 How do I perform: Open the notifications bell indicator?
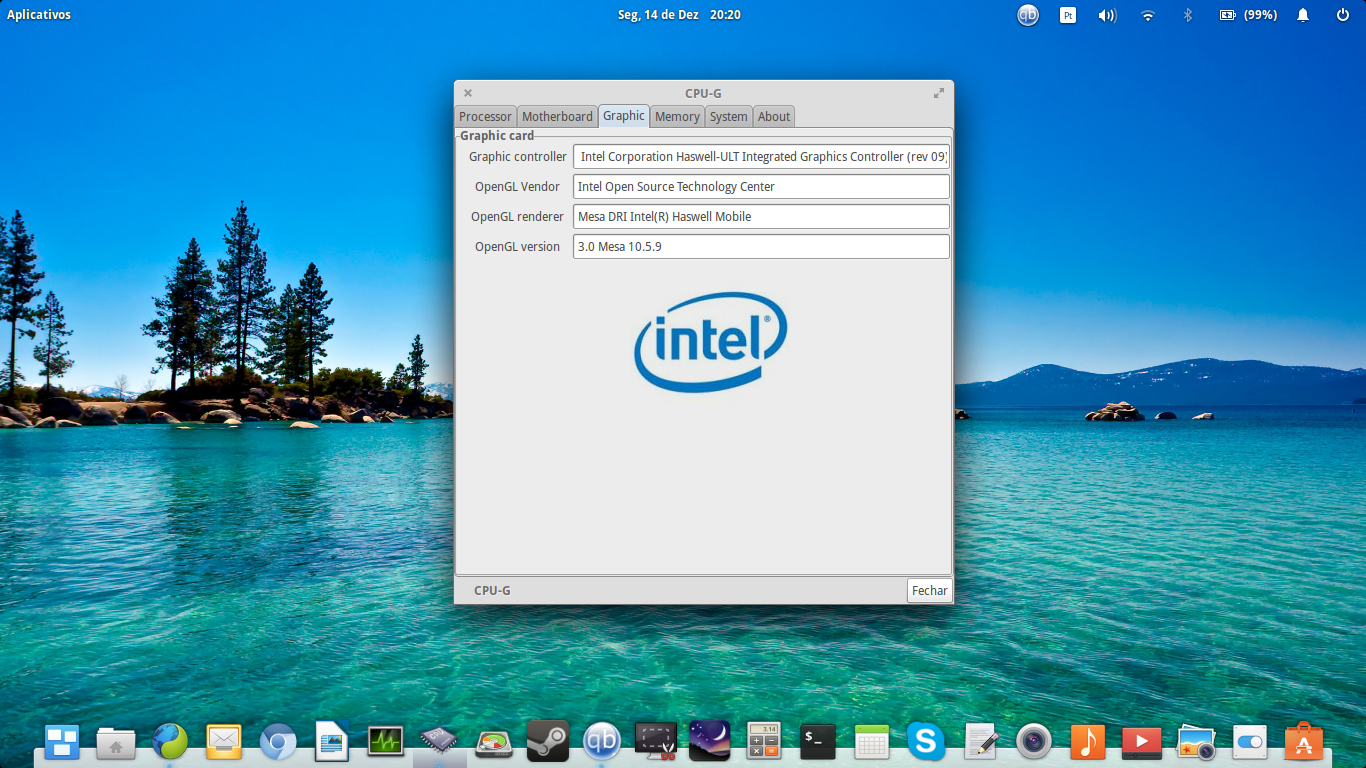[1303, 15]
